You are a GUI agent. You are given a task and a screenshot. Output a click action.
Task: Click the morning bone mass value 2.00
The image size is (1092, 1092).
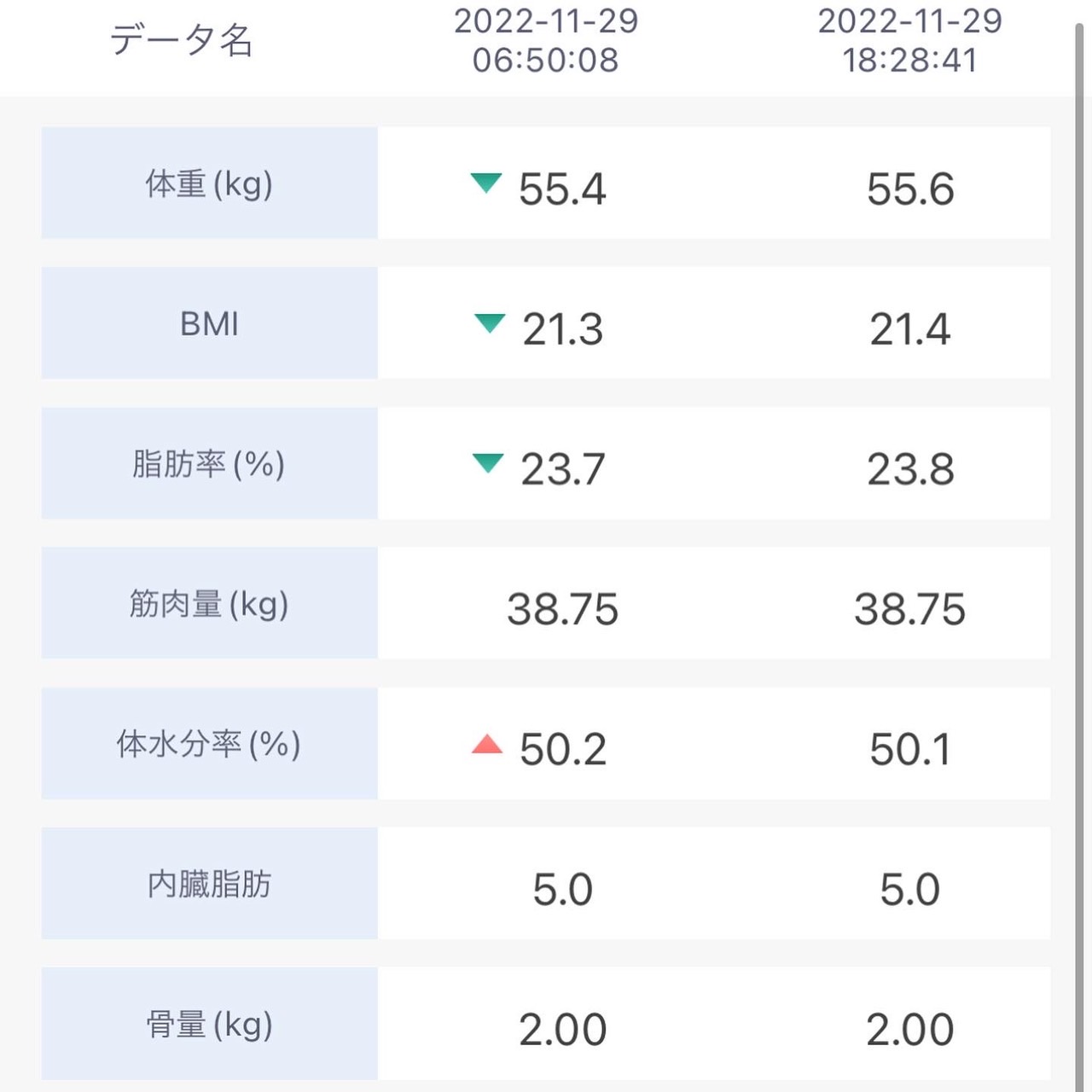point(562,1029)
